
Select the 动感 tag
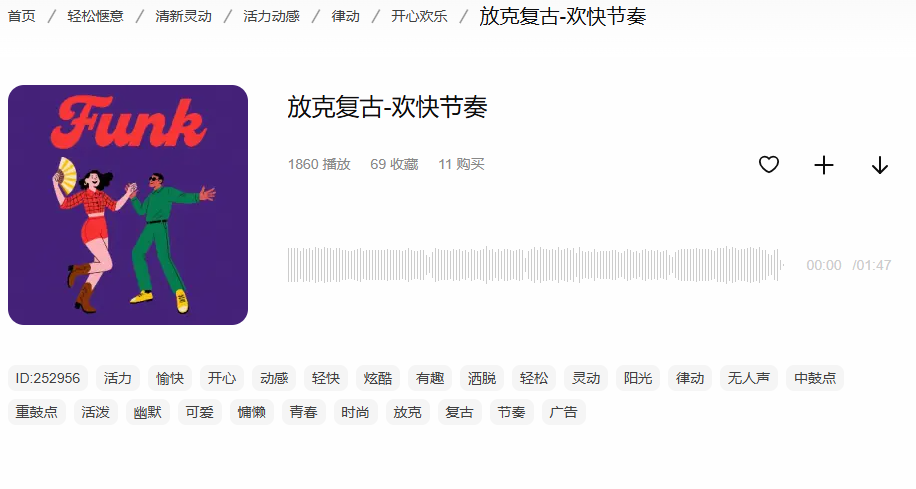click(273, 378)
